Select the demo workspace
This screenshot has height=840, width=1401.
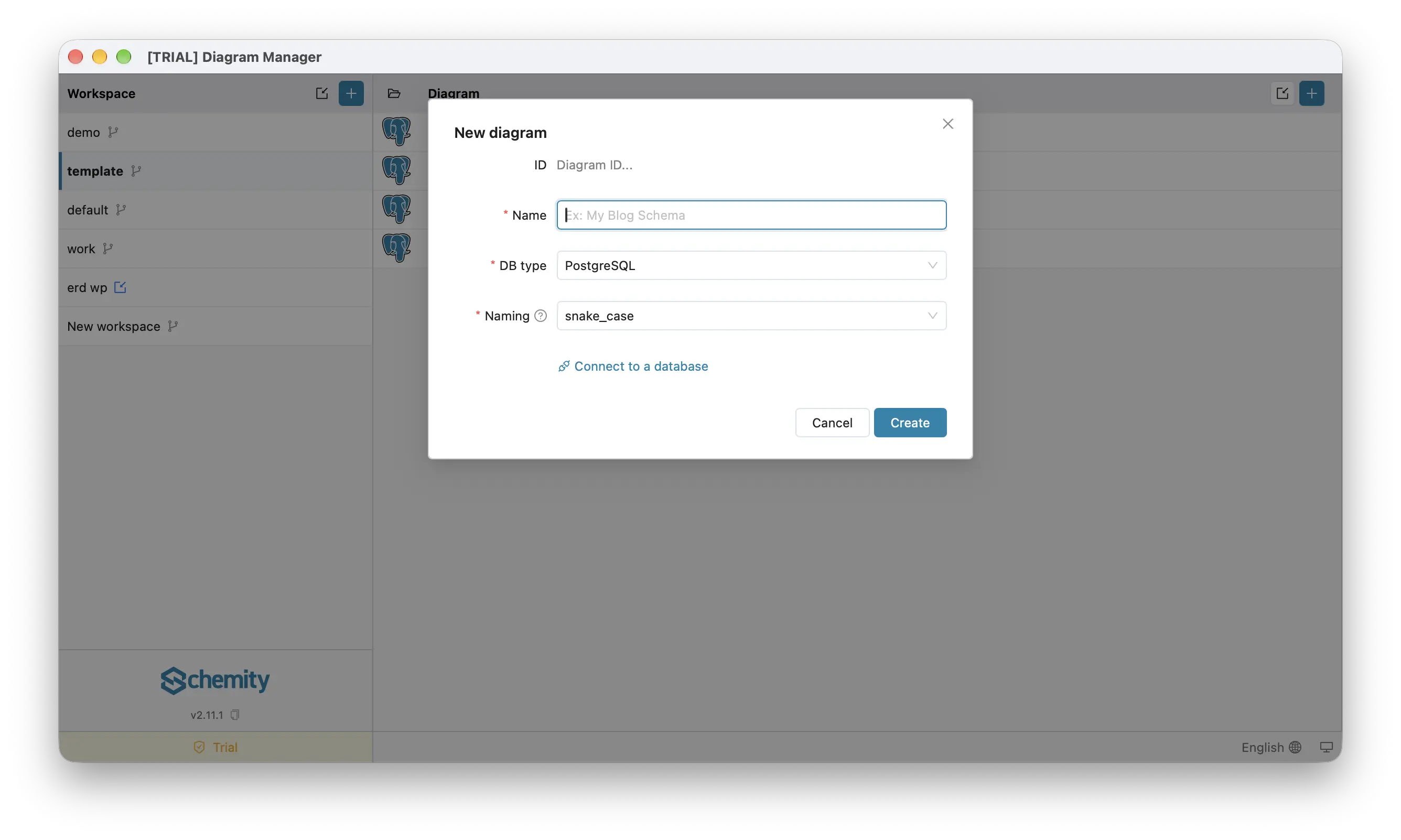point(215,132)
